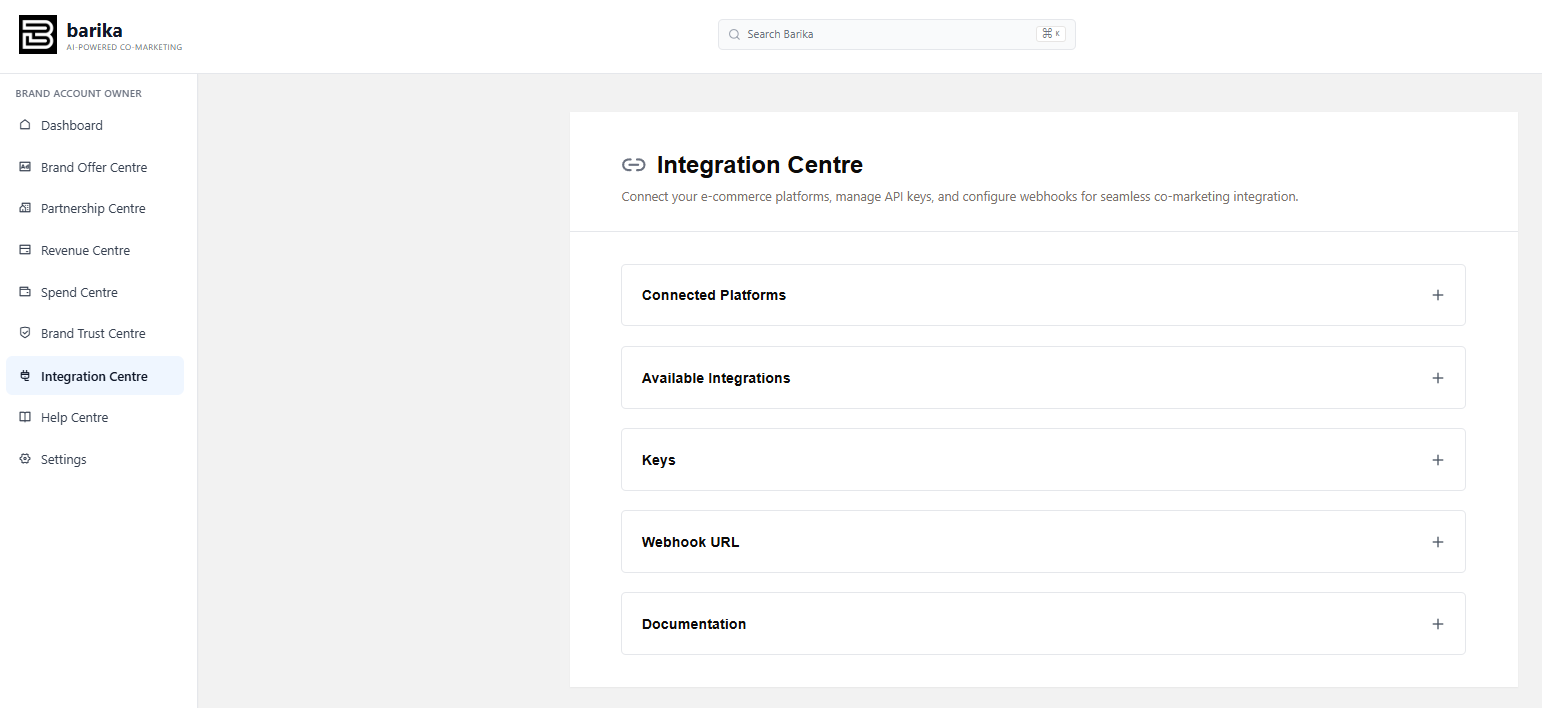The width and height of the screenshot is (1542, 708).
Task: Click the Dashboard home icon
Action: [25, 125]
